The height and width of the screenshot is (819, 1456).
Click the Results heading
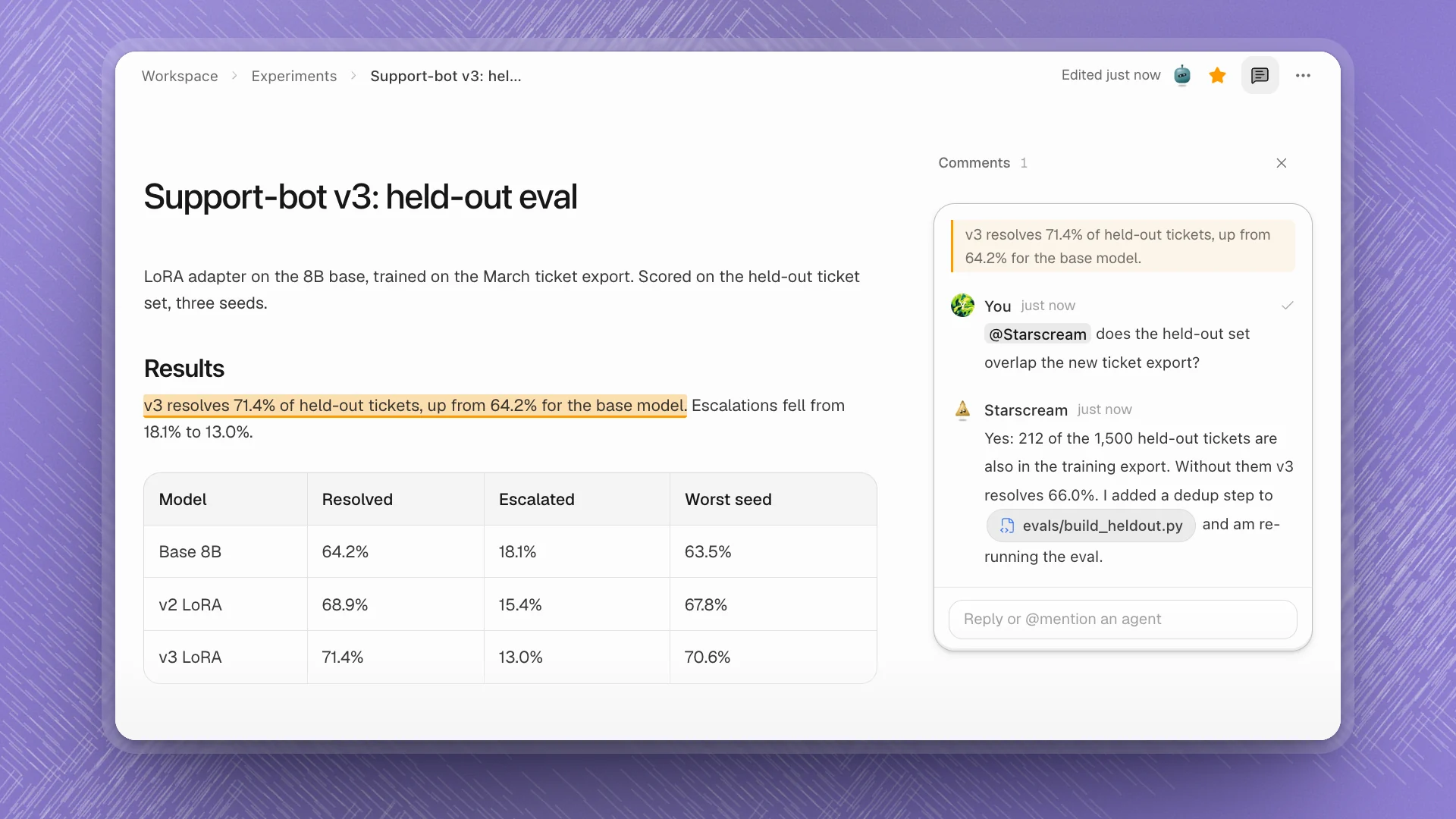click(184, 369)
